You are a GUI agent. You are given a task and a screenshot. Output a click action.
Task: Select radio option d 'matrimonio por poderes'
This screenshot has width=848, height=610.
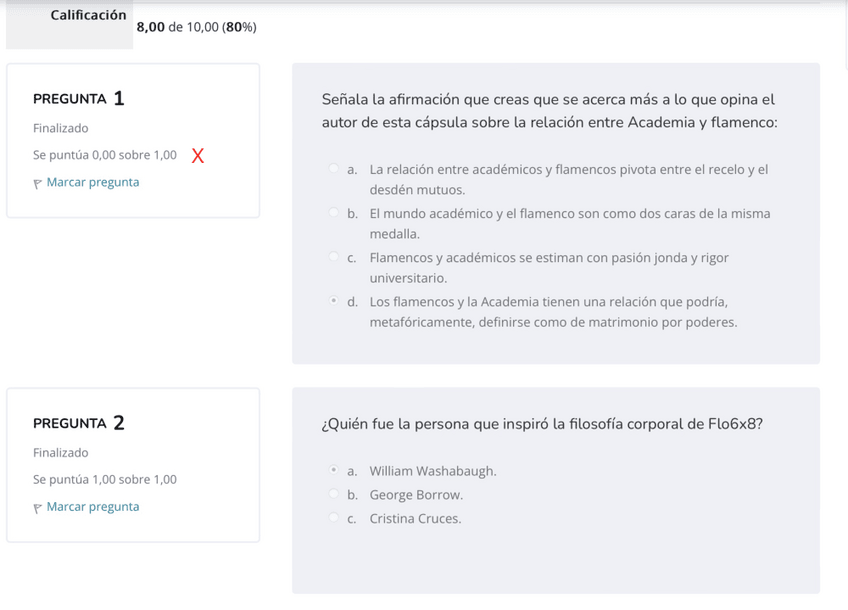(x=334, y=302)
